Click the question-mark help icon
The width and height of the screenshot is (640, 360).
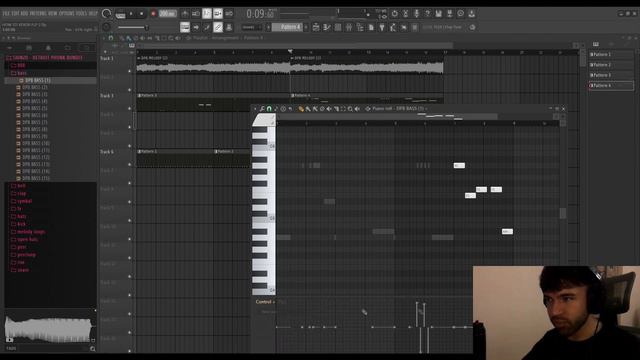[x=427, y=13]
